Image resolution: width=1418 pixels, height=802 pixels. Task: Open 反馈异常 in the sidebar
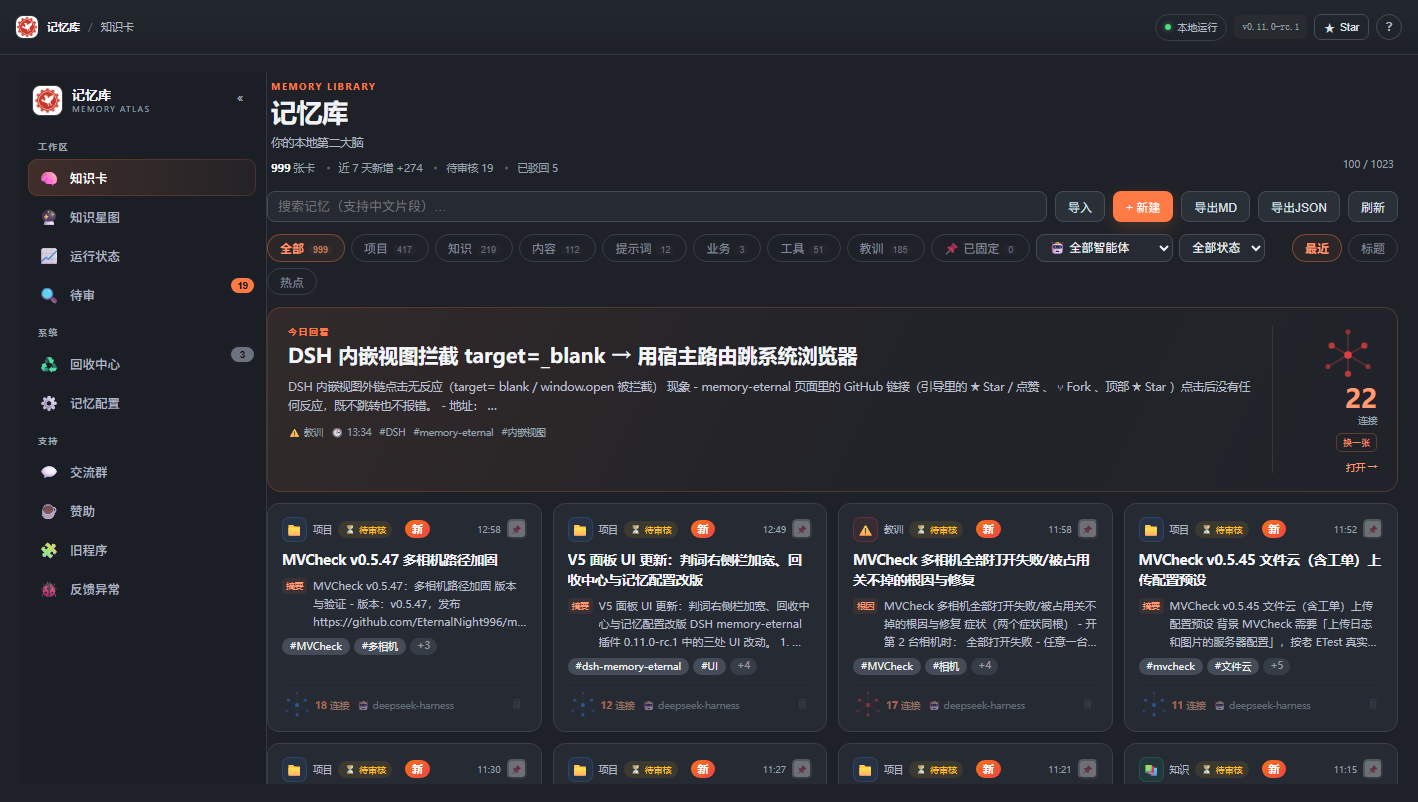click(142, 589)
